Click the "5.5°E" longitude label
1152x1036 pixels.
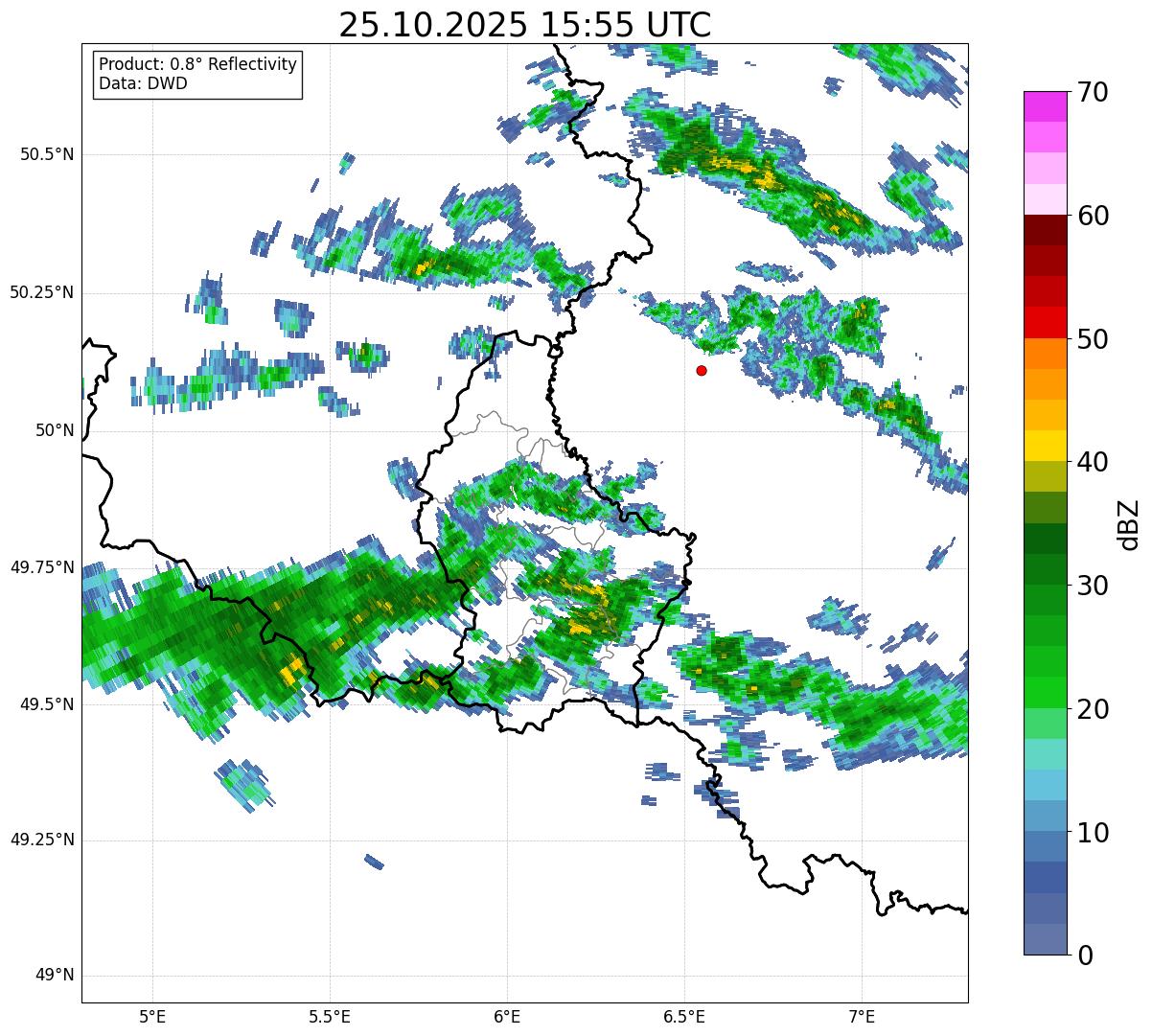pyautogui.click(x=330, y=1017)
